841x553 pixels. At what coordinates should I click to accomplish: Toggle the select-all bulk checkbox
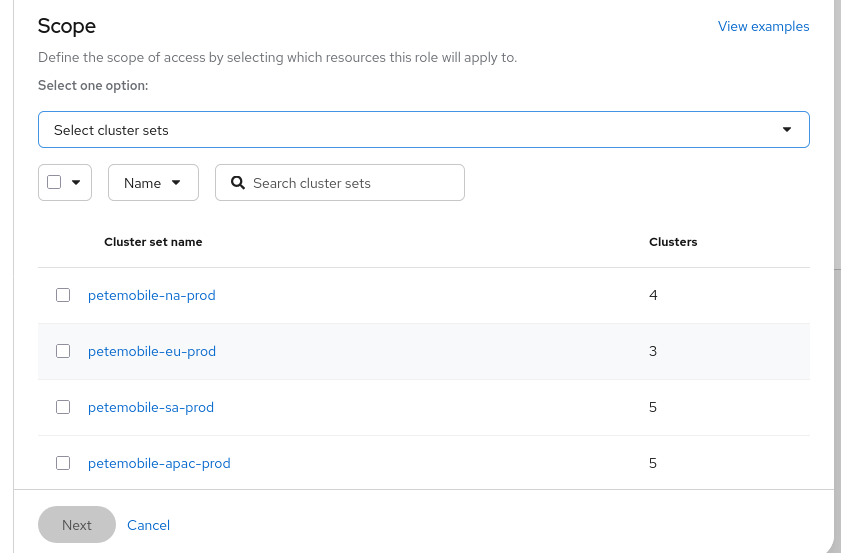coord(54,182)
